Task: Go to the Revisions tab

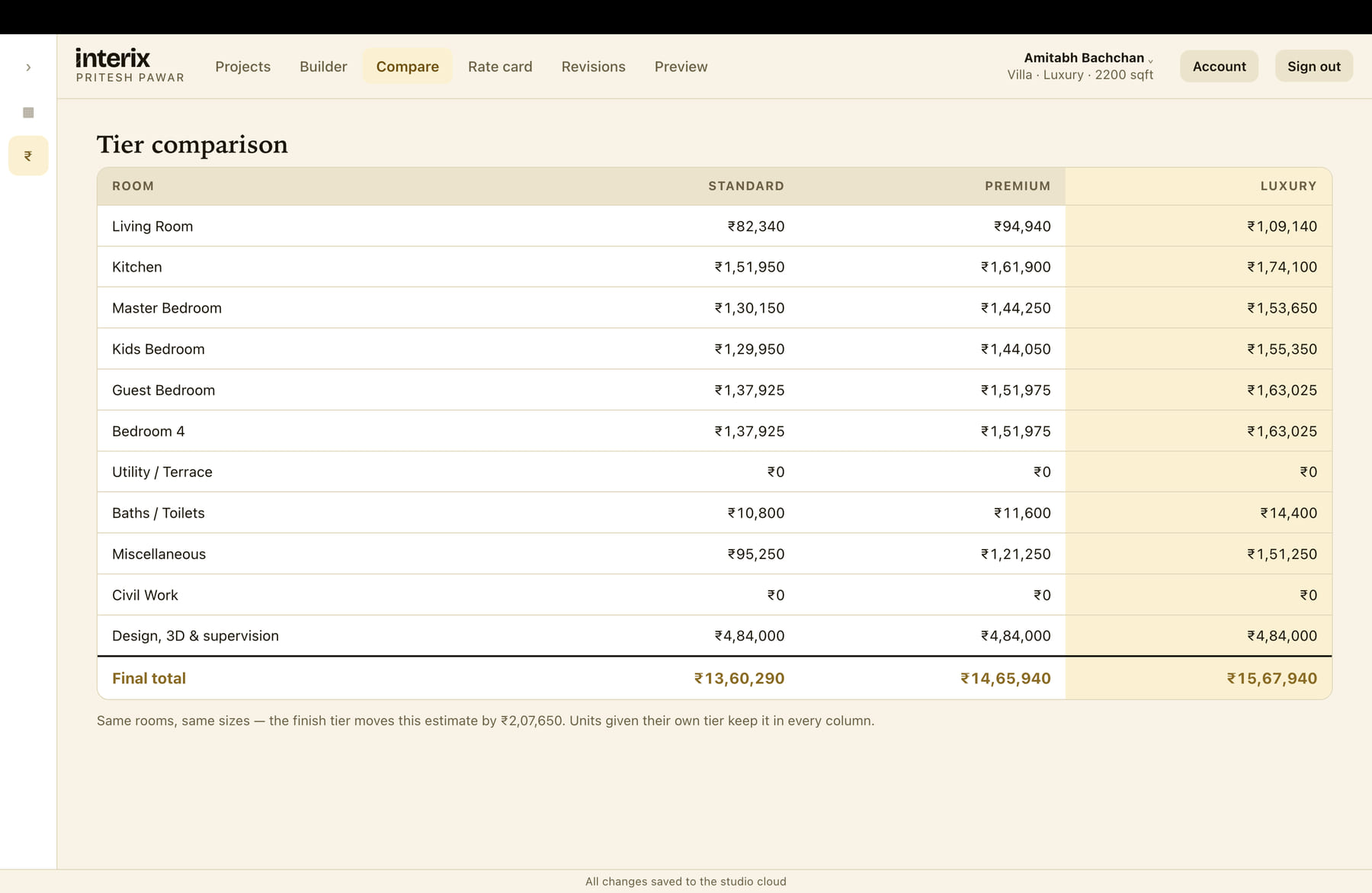Action: (593, 66)
